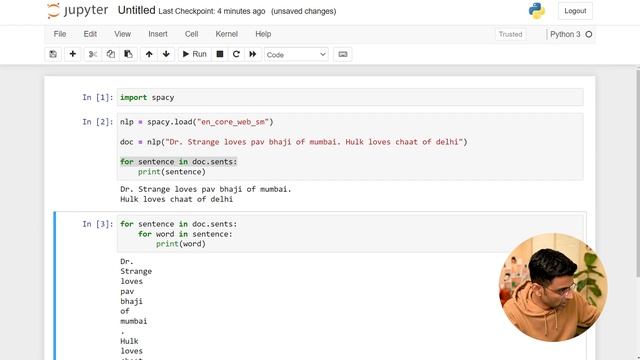Click output 'Dr. Strange loves pav bhaji of mumbai.'
The height and width of the screenshot is (360, 640).
[x=206, y=189]
